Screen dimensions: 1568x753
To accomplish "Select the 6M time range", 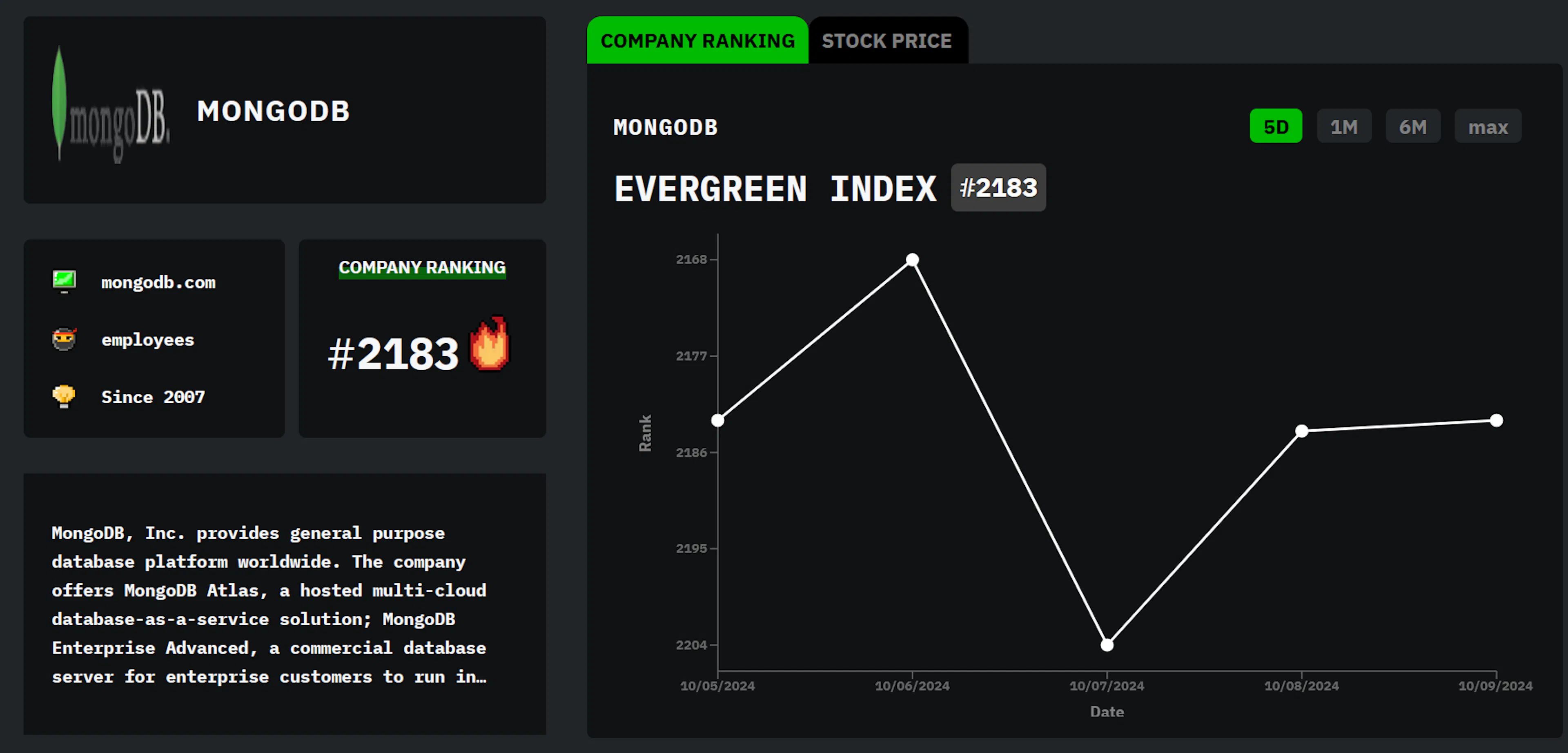I will coord(1413,127).
